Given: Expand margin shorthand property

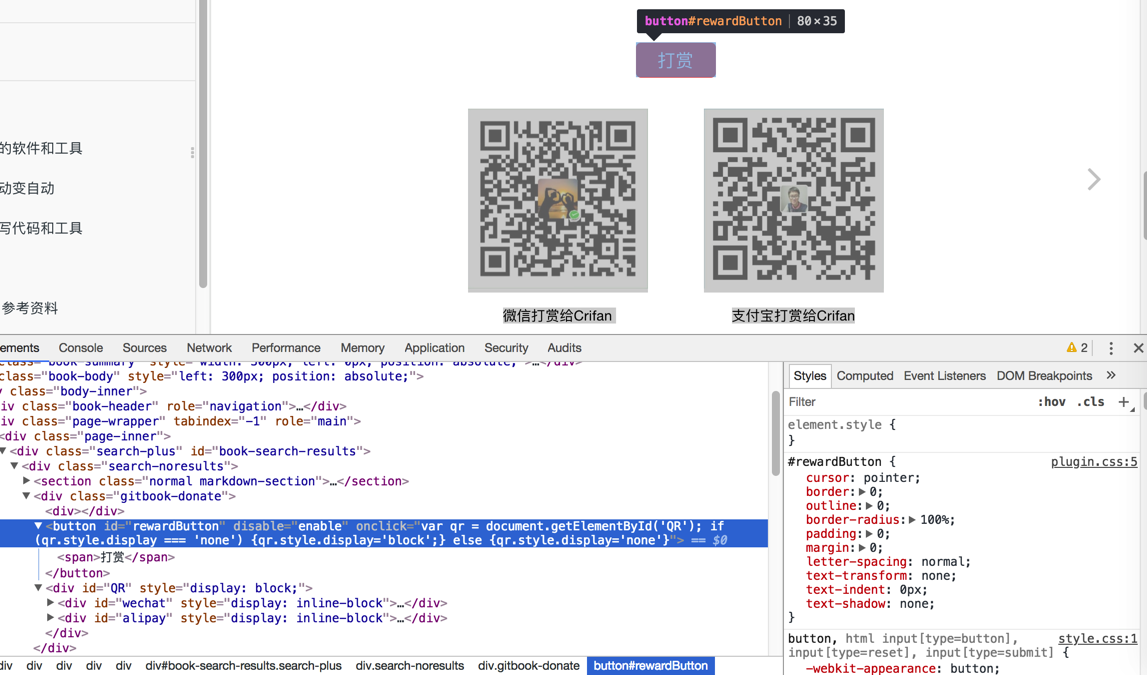Looking at the screenshot, I should [862, 548].
